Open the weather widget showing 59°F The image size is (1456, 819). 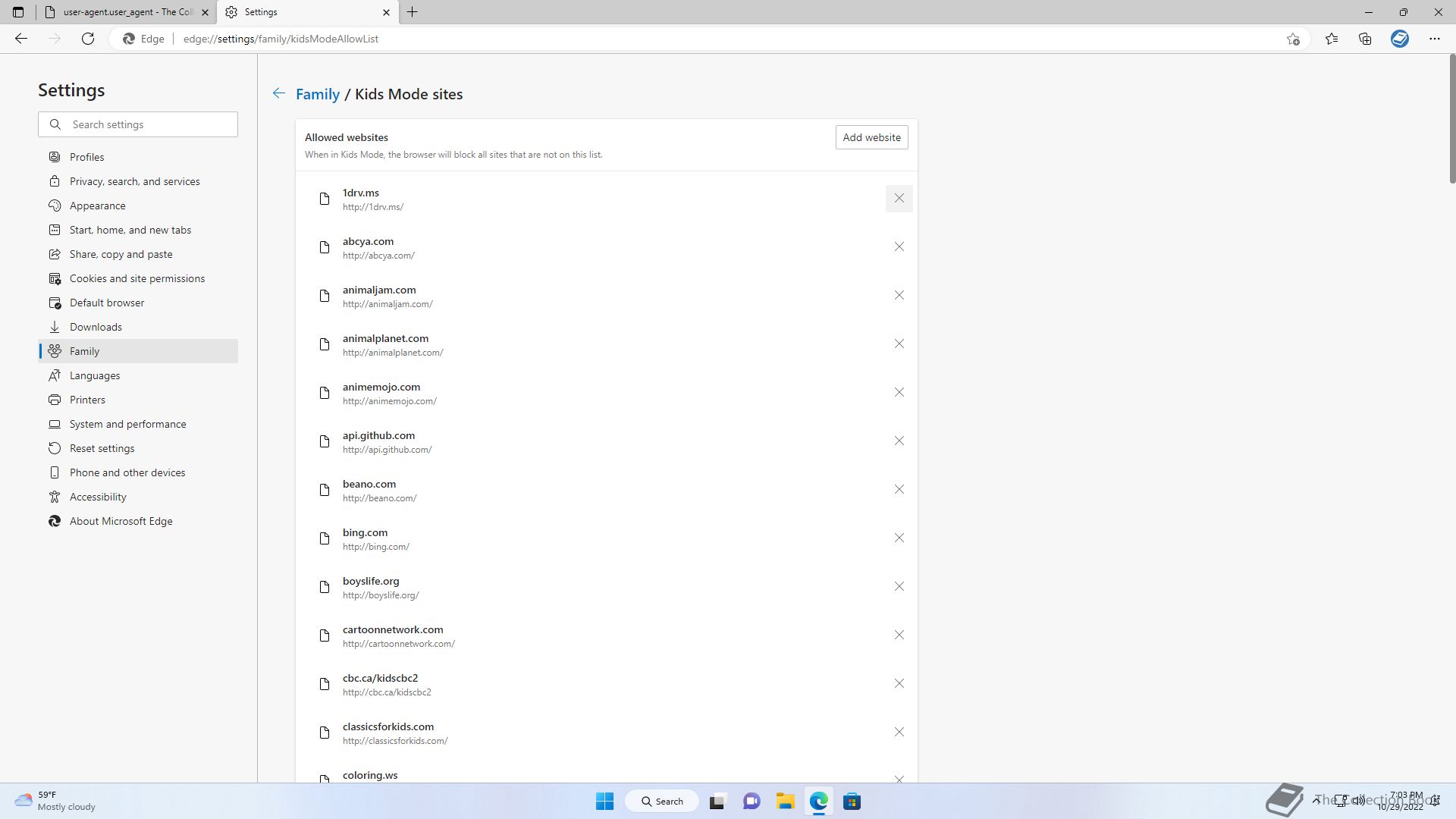[x=57, y=801]
